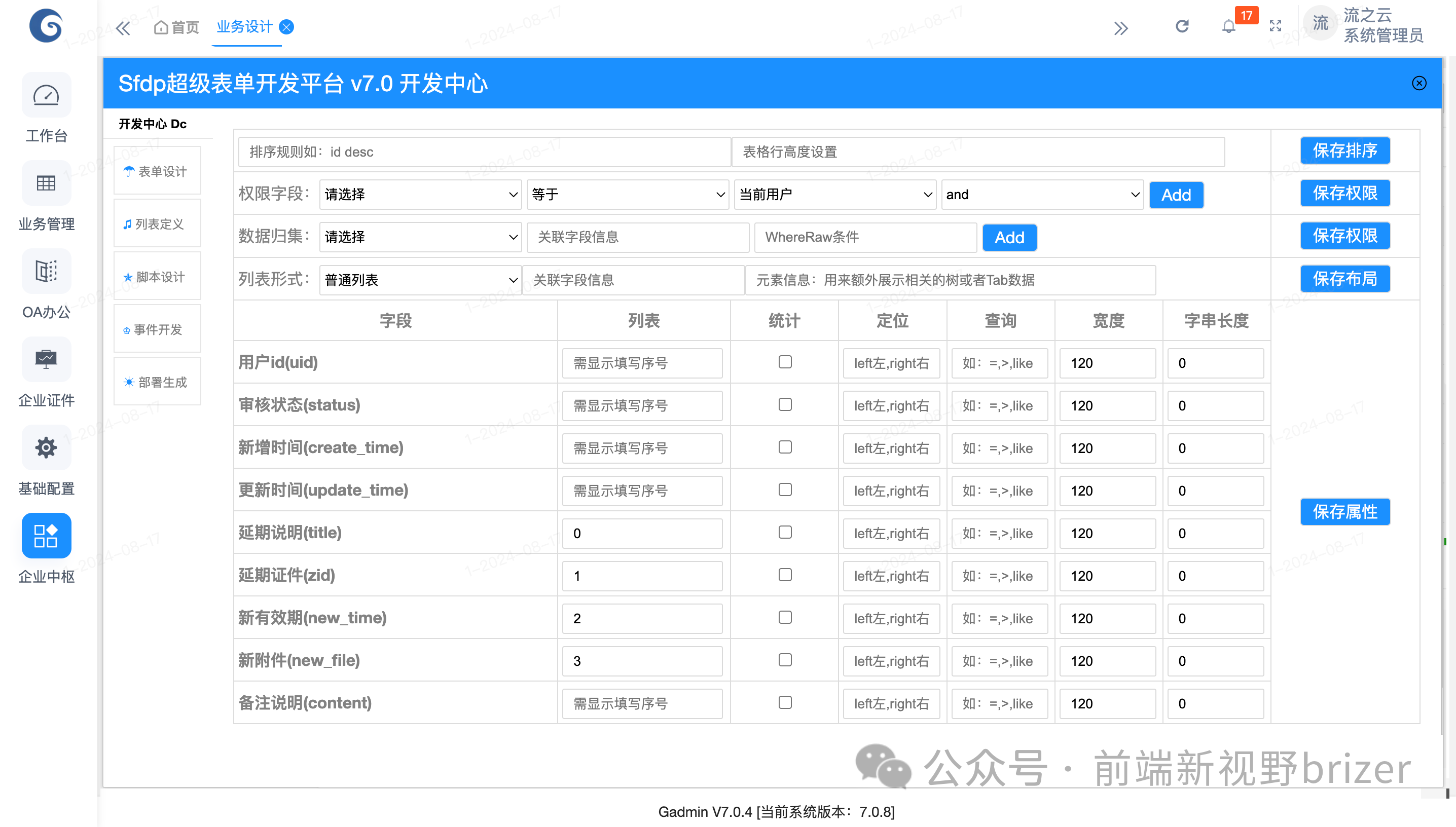The width and height of the screenshot is (1456, 827).
Task: Click the refresh icon in top bar
Action: (1182, 27)
